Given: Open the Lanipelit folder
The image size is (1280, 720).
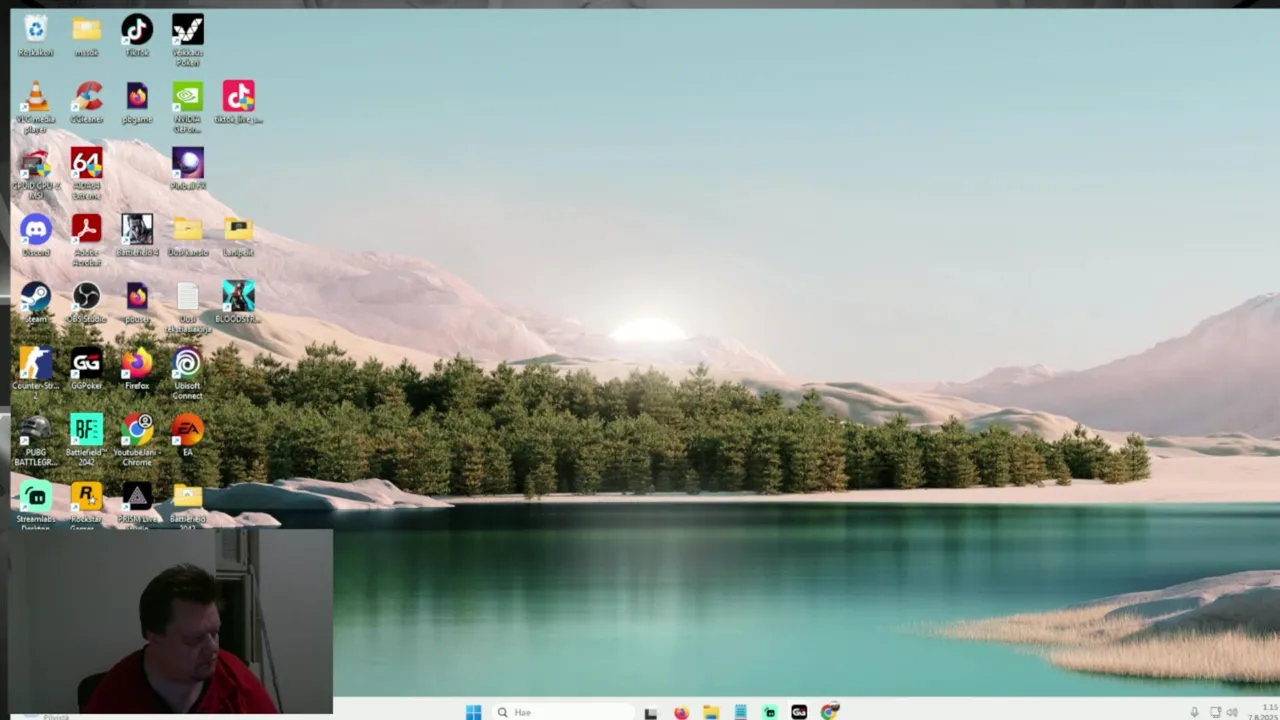Looking at the screenshot, I should [x=238, y=235].
